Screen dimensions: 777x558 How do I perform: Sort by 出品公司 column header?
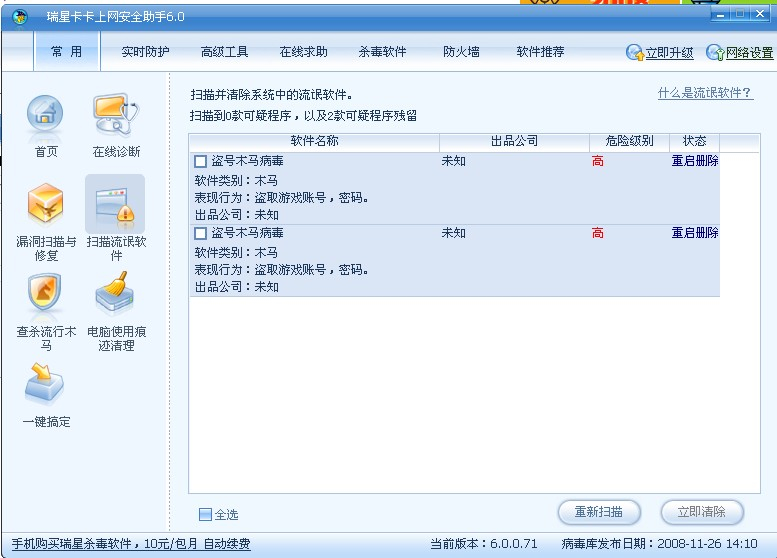click(514, 141)
